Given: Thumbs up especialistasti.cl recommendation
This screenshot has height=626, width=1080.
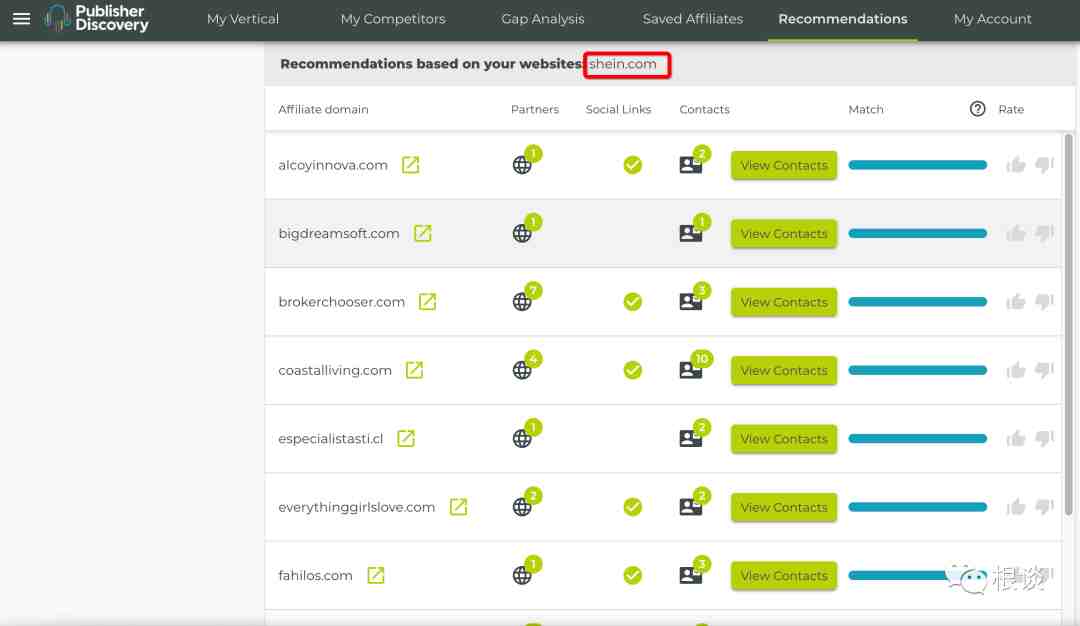Looking at the screenshot, I should pyautogui.click(x=1016, y=438).
